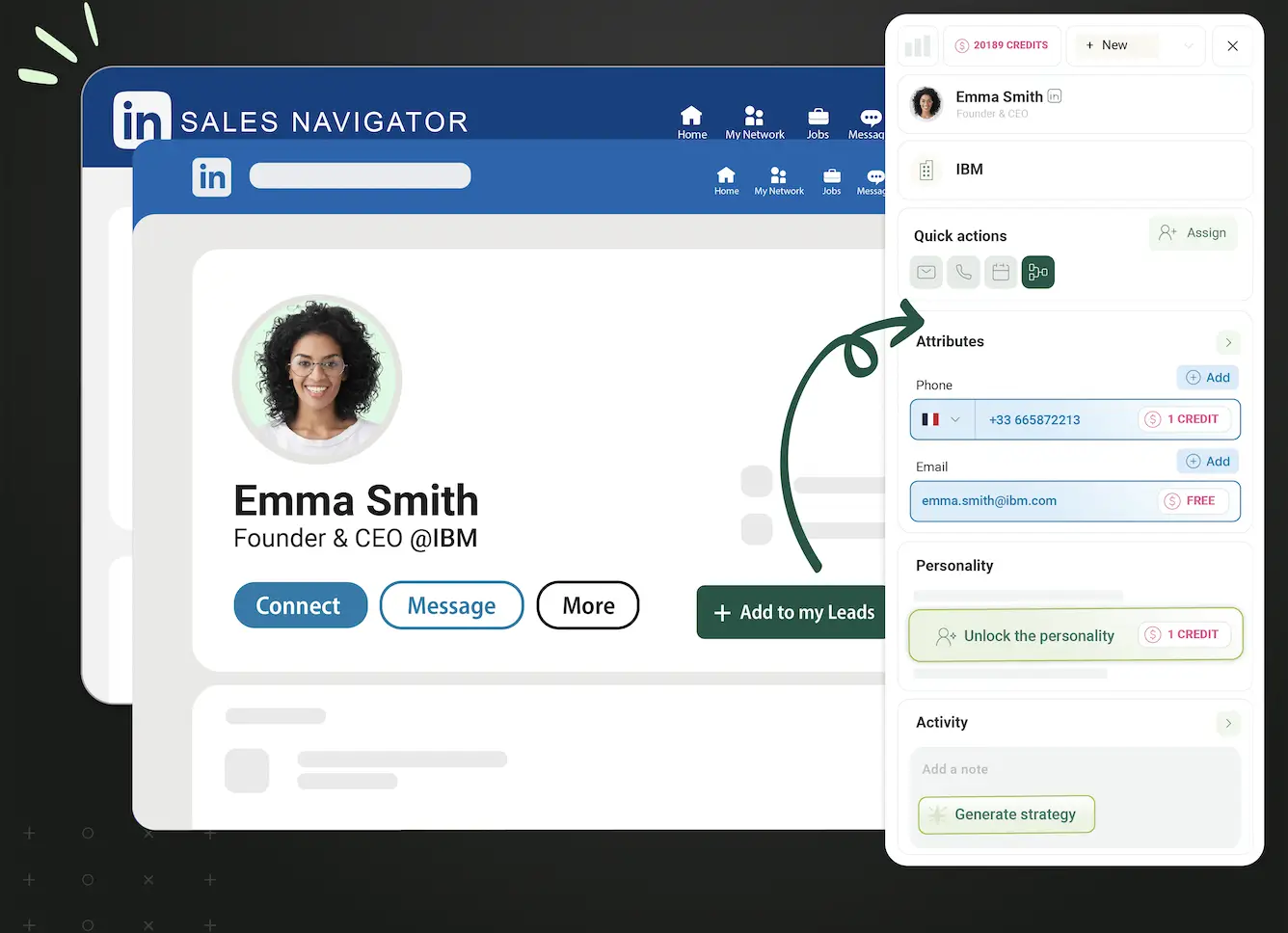Click the Assign button
The height and width of the screenshot is (933, 1288).
[x=1193, y=233]
